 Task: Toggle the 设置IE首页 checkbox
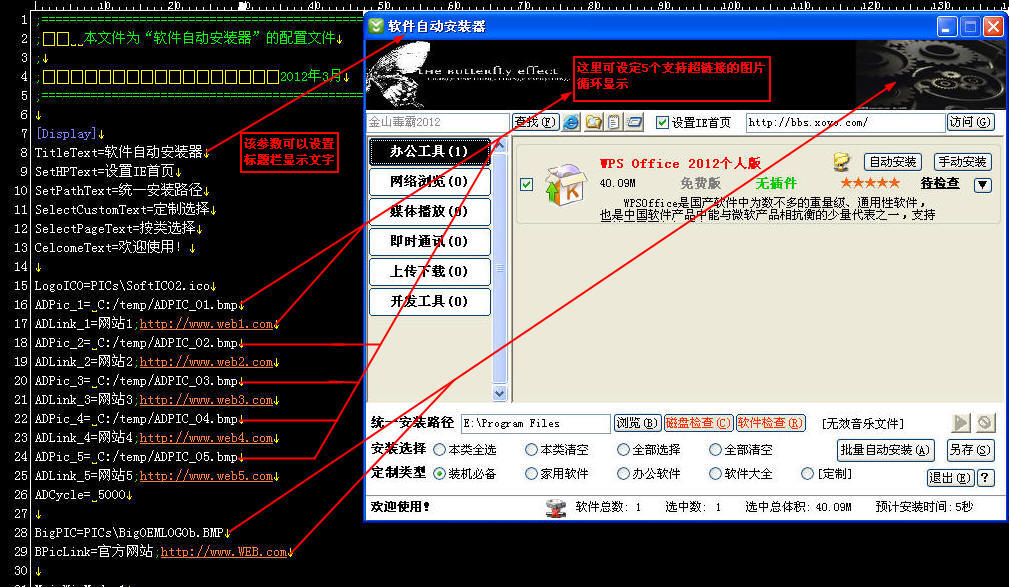click(x=662, y=122)
